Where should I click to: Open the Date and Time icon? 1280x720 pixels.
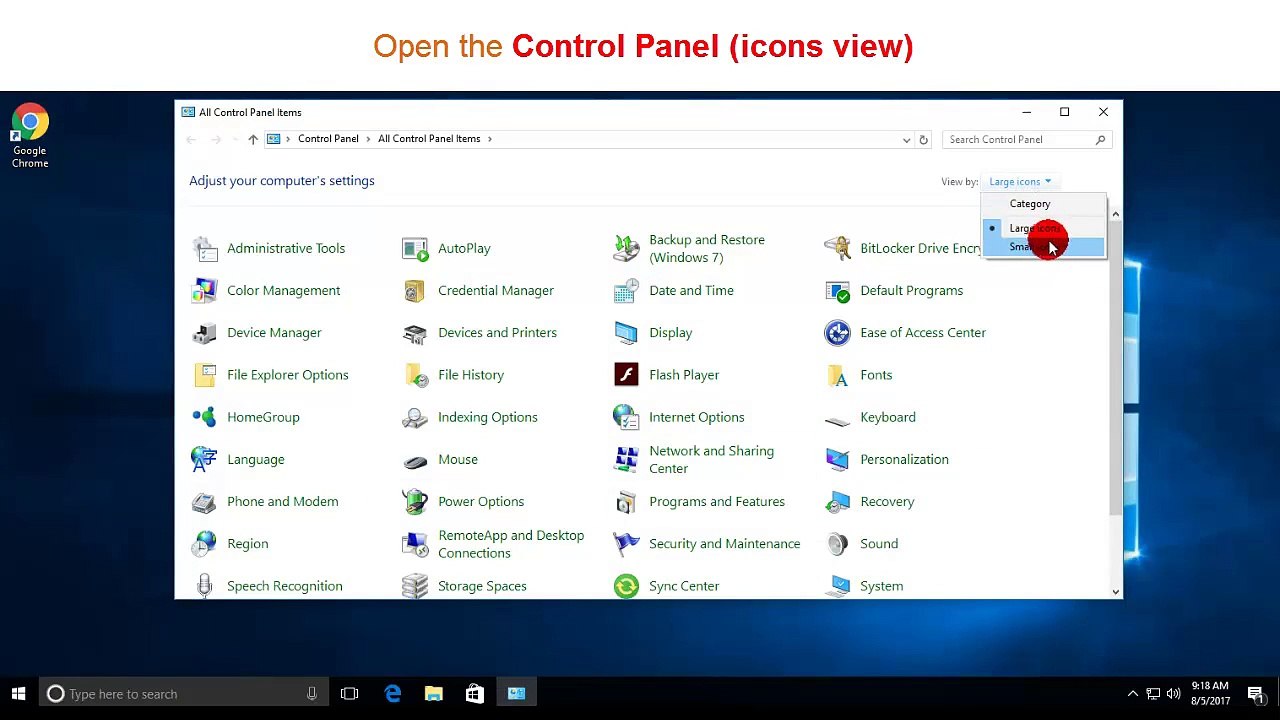pos(626,290)
